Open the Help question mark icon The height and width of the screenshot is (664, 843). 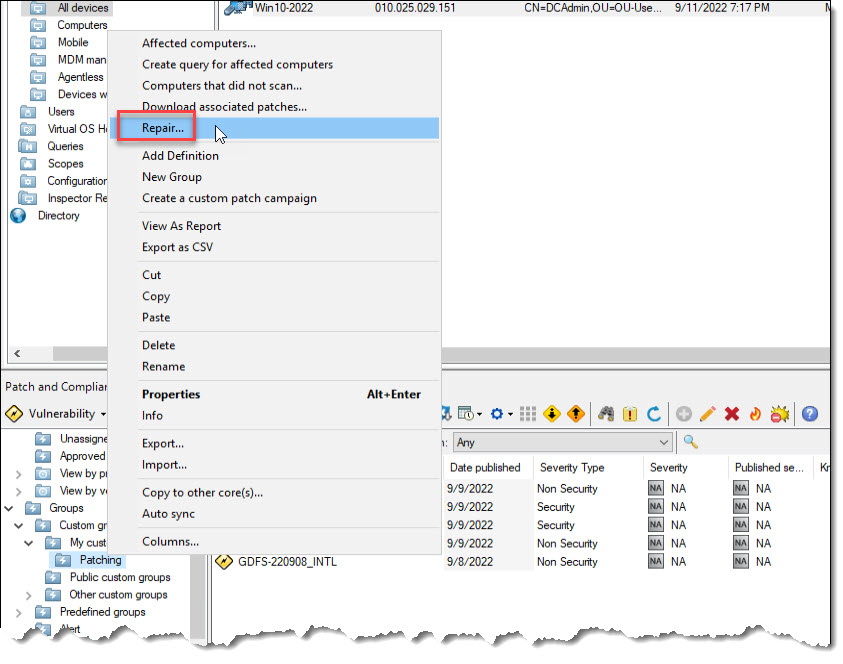coord(809,413)
